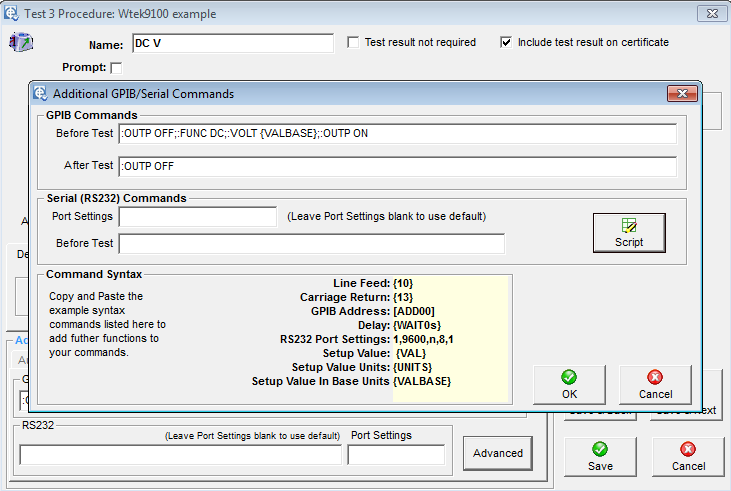Click the Test 3 Procedure window title icon

13,14
